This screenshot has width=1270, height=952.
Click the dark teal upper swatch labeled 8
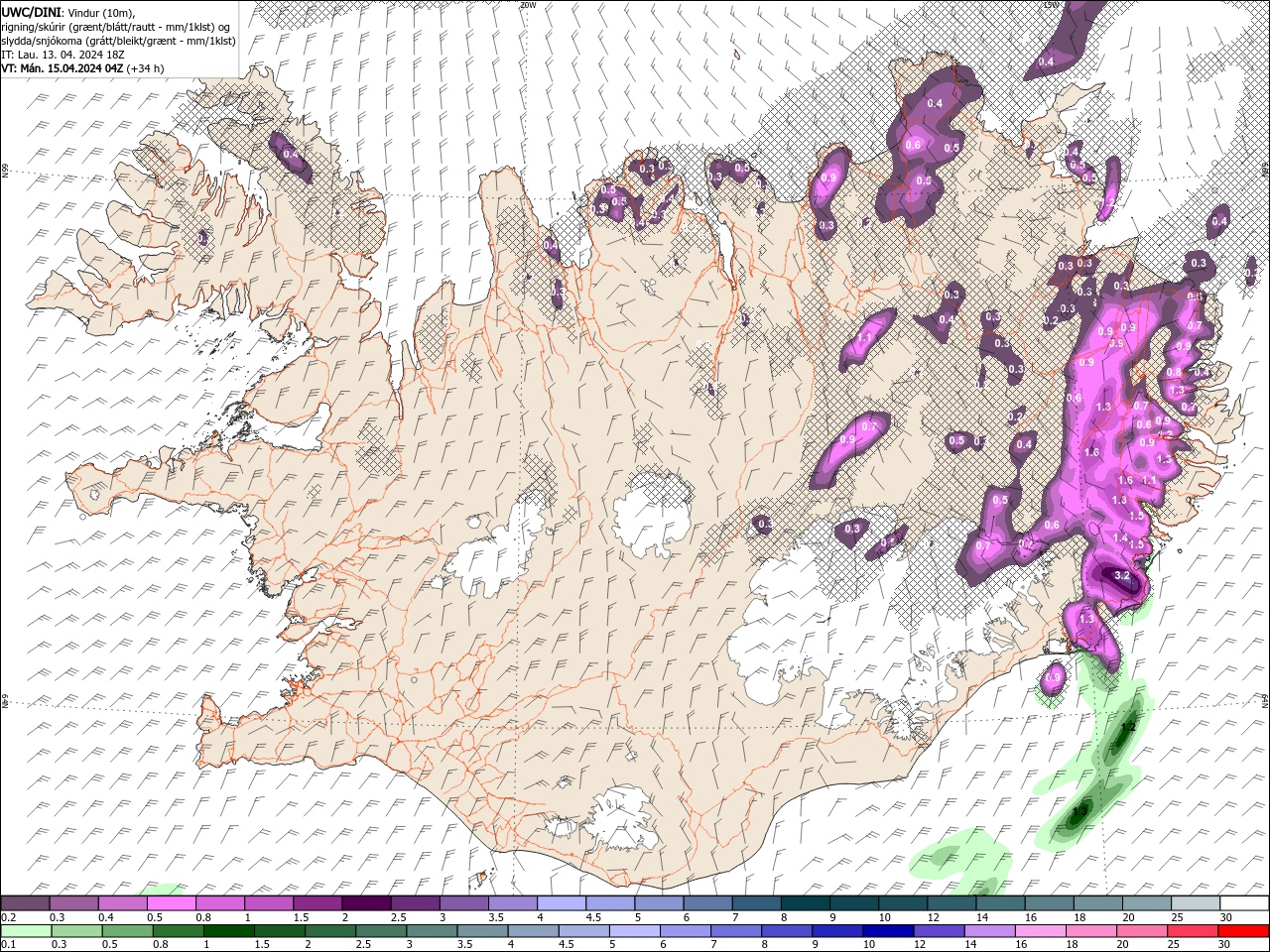click(x=806, y=903)
